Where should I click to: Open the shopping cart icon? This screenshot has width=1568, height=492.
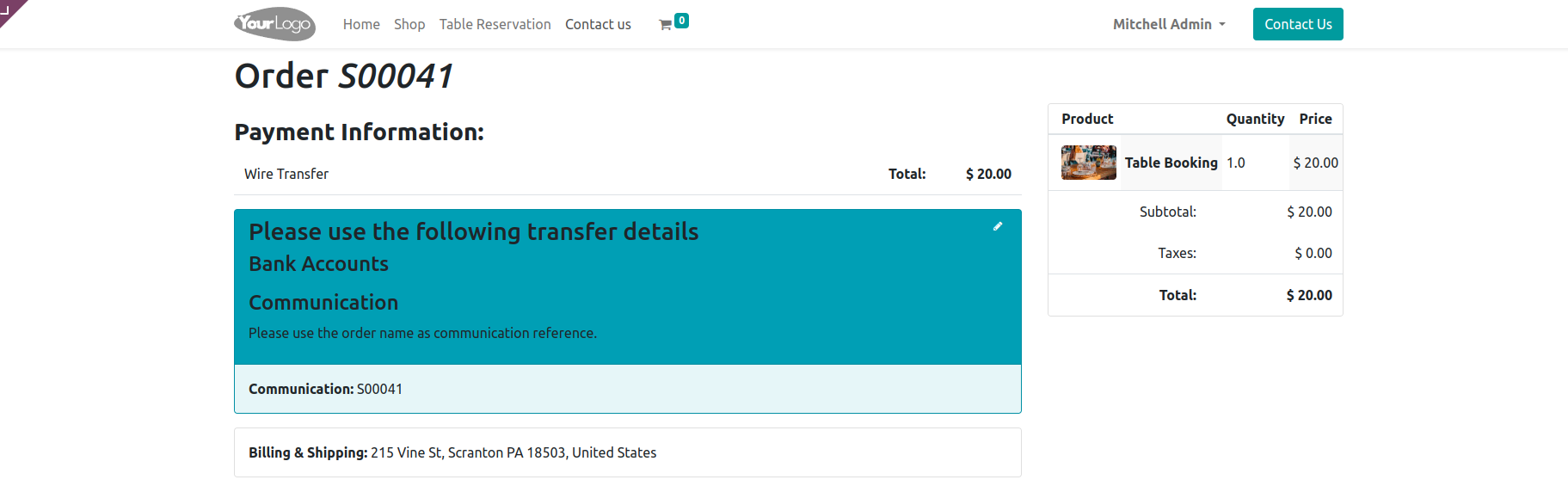click(665, 25)
